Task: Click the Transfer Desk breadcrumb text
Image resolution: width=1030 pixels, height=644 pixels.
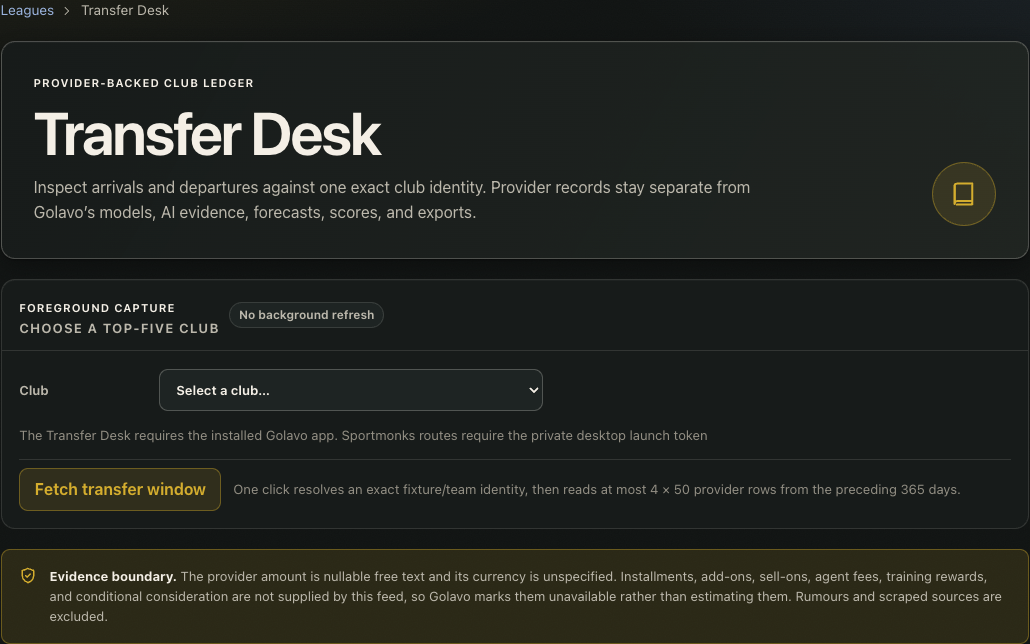Action: 125,11
